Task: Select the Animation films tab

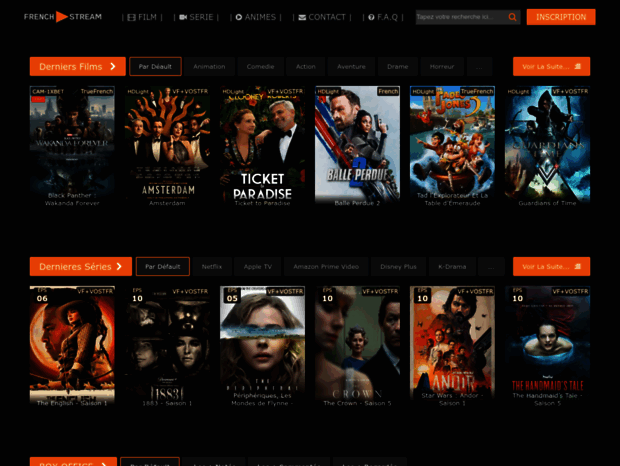Action: [x=209, y=67]
